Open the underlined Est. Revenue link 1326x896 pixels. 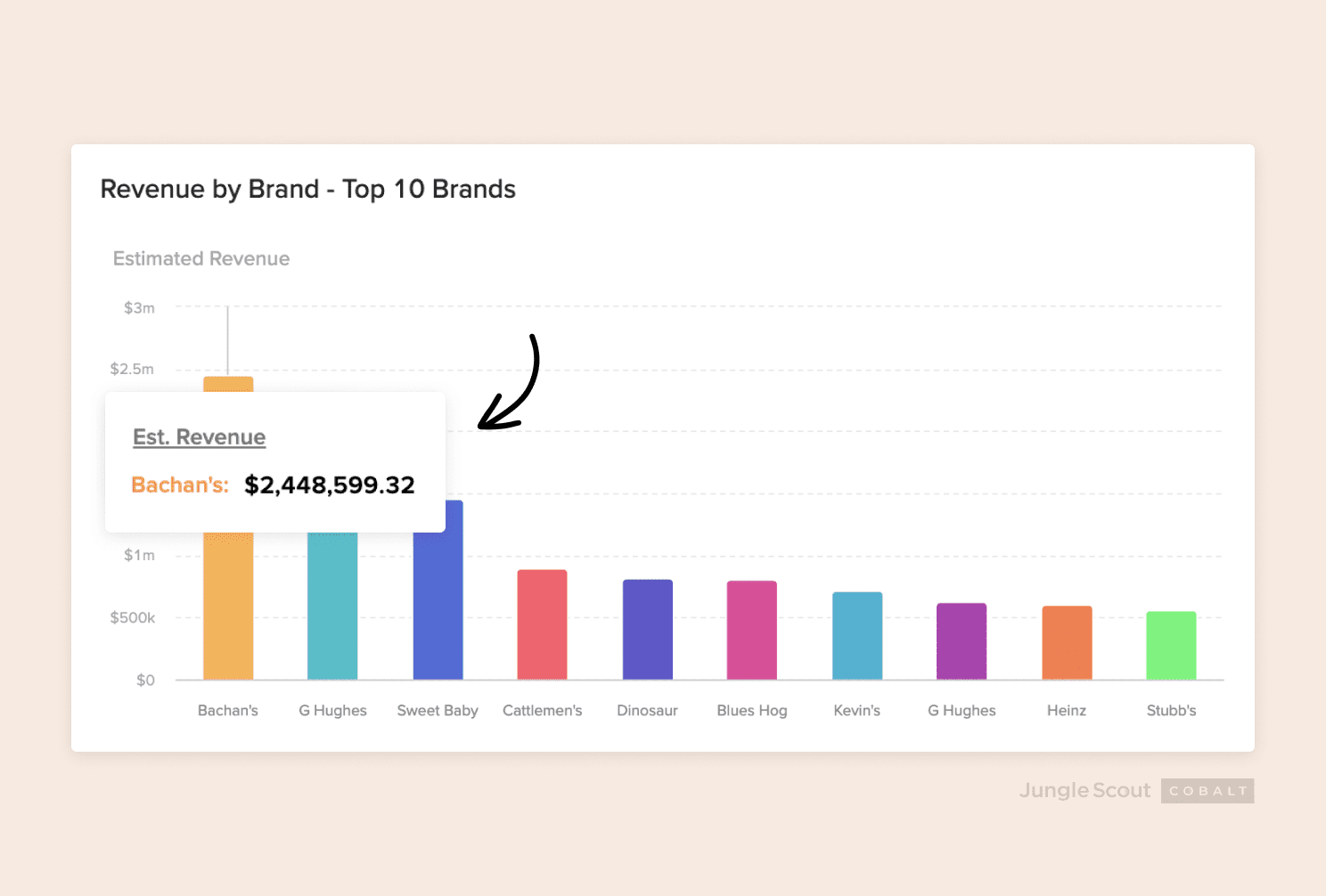(x=199, y=437)
